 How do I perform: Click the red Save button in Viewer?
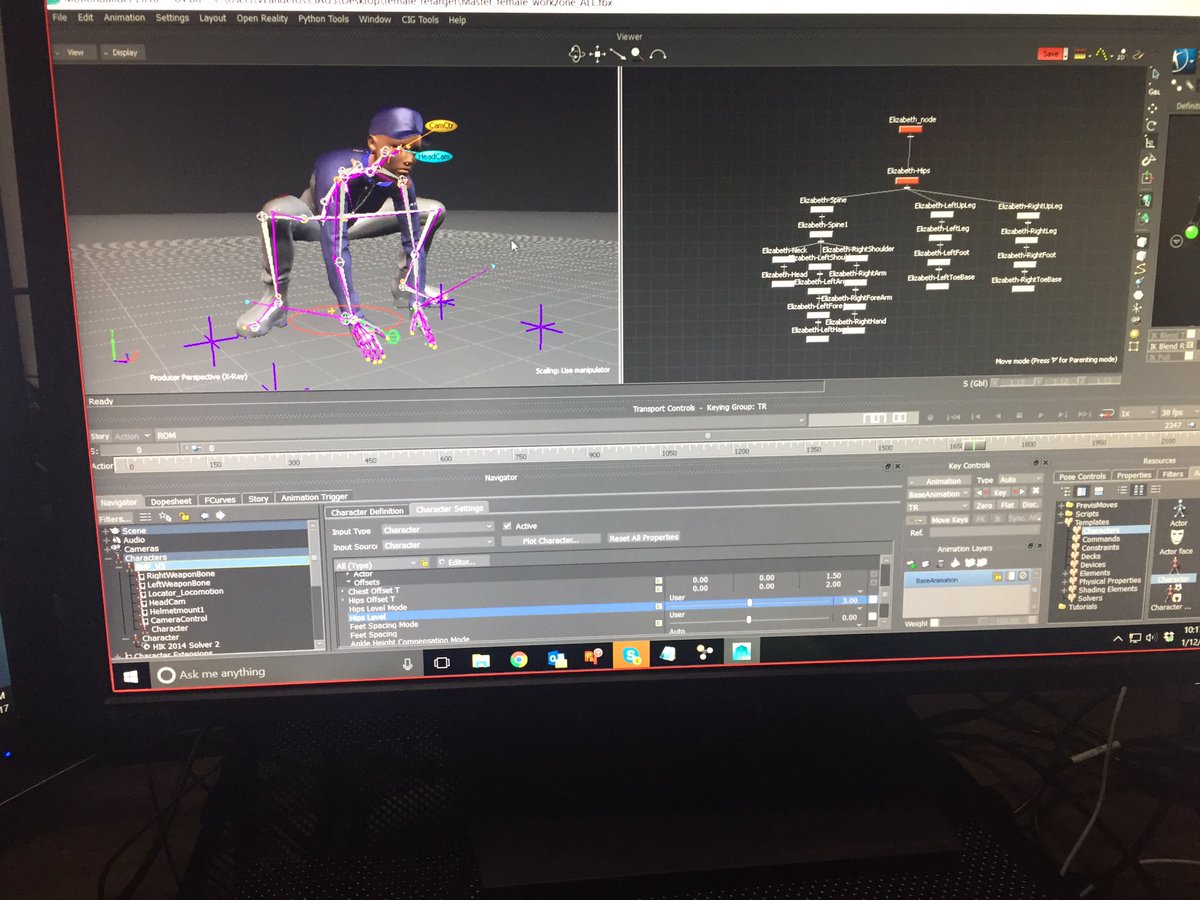pos(1050,54)
